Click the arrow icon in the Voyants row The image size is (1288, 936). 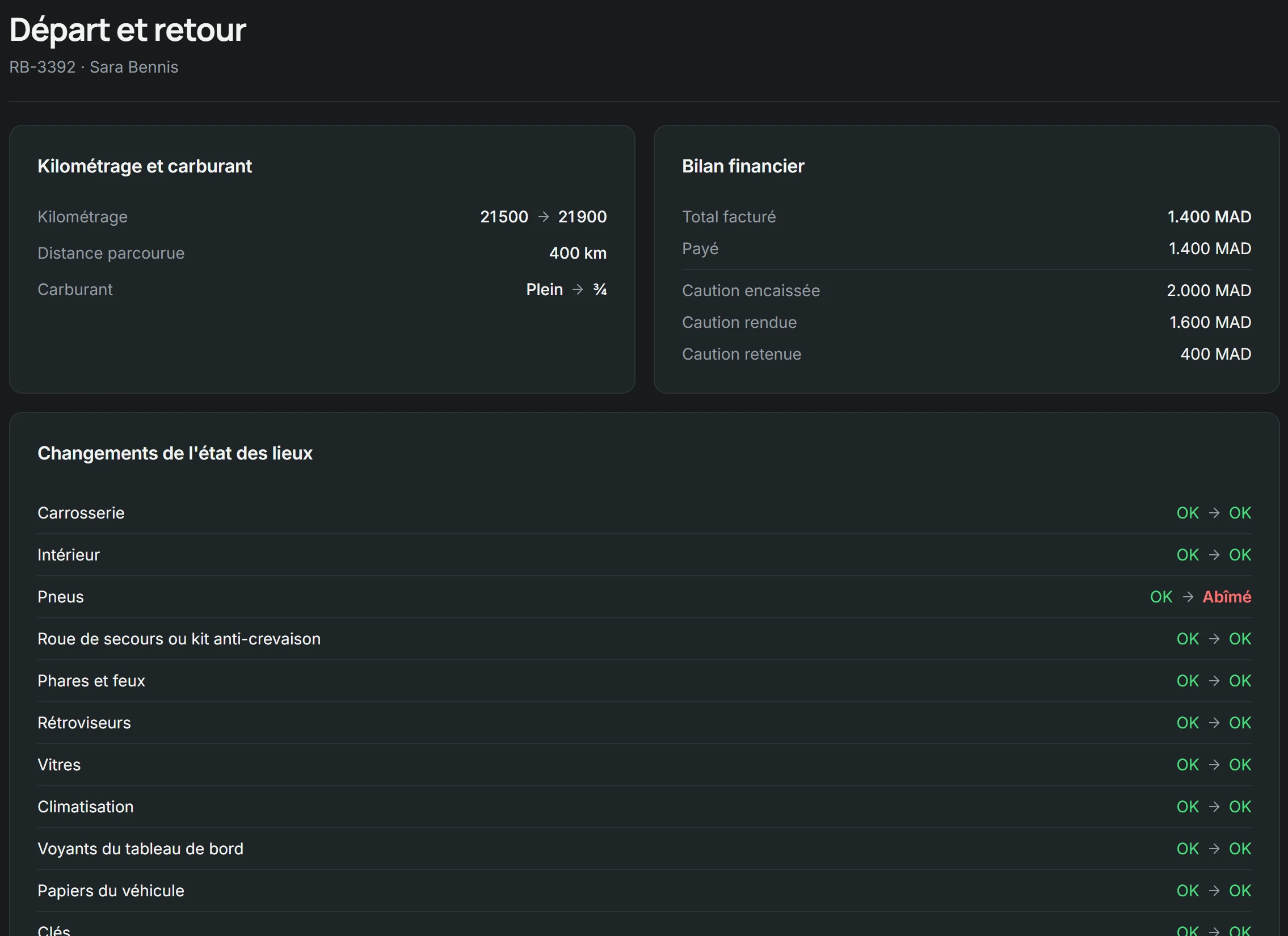(1214, 849)
